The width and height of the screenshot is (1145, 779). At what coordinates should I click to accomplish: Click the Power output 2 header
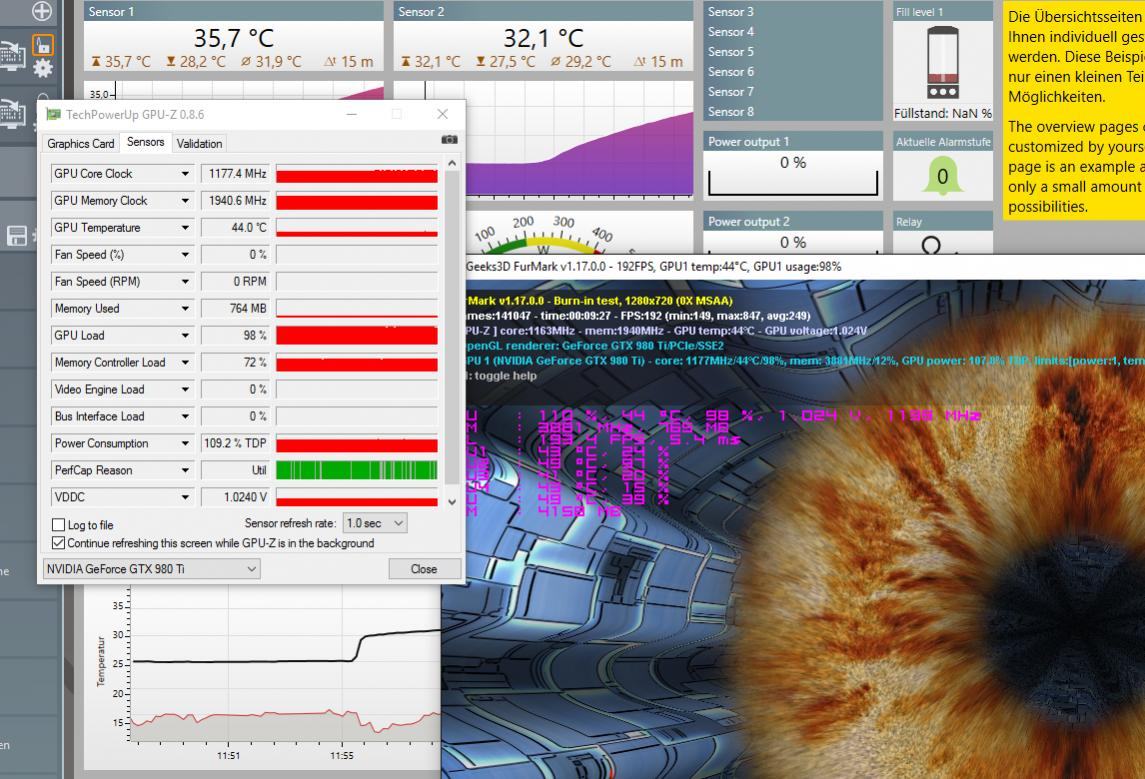[x=793, y=221]
